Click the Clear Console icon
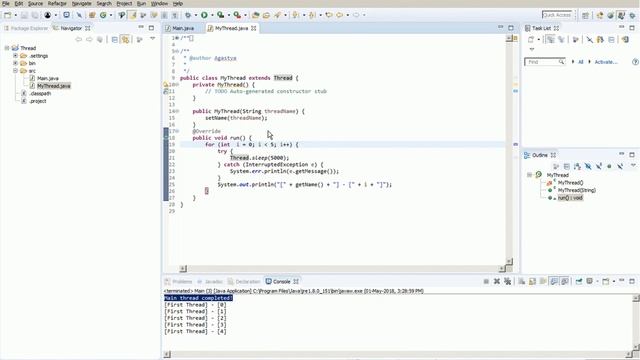Image resolution: width=640 pixels, height=360 pixels. coord(522,281)
